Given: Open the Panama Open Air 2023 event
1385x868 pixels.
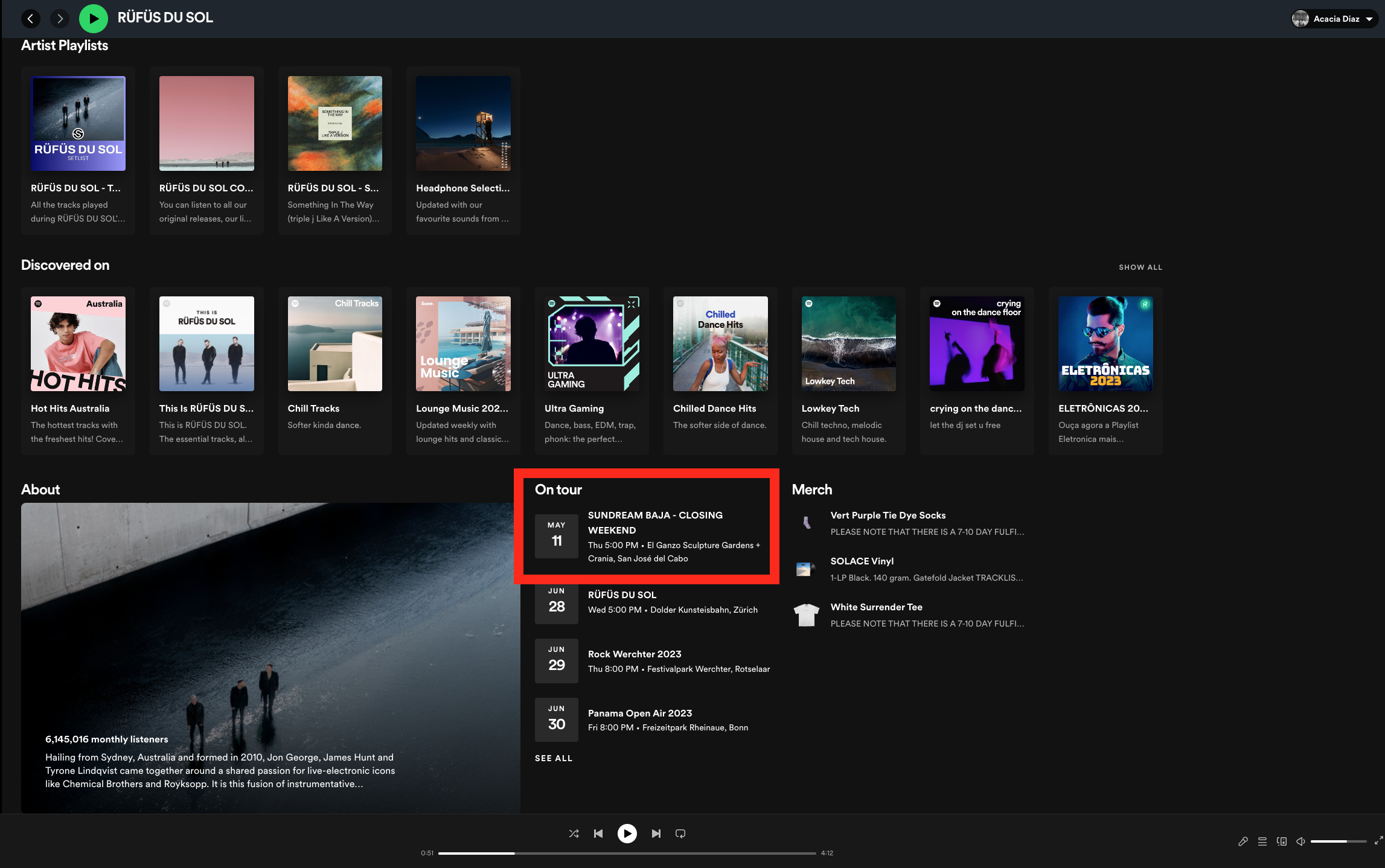Looking at the screenshot, I should point(653,720).
